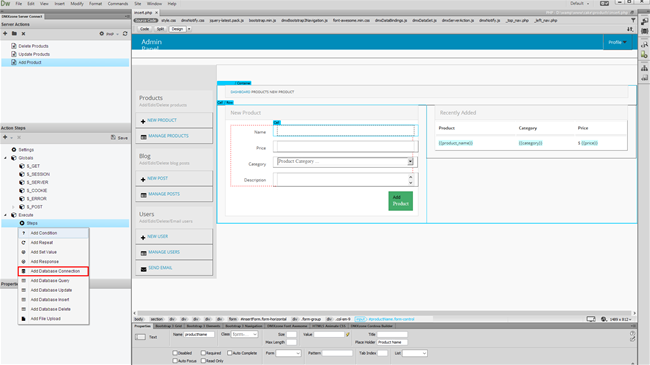Open the Commands menu
The width and height of the screenshot is (650, 365).
pos(118,4)
